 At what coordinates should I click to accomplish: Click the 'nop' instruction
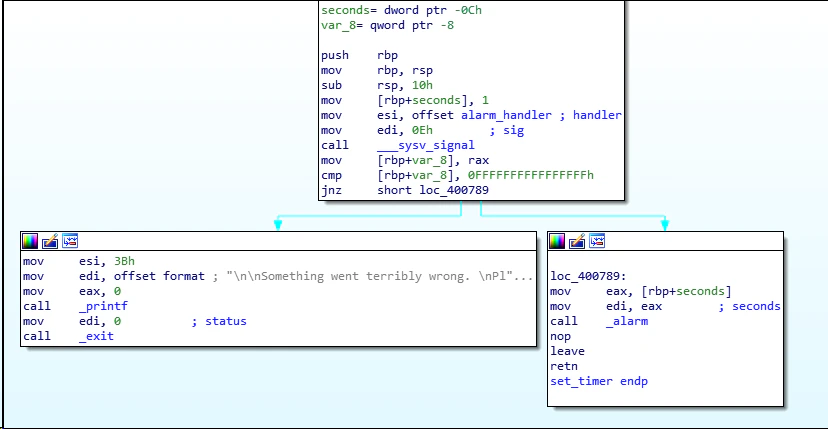coord(560,336)
